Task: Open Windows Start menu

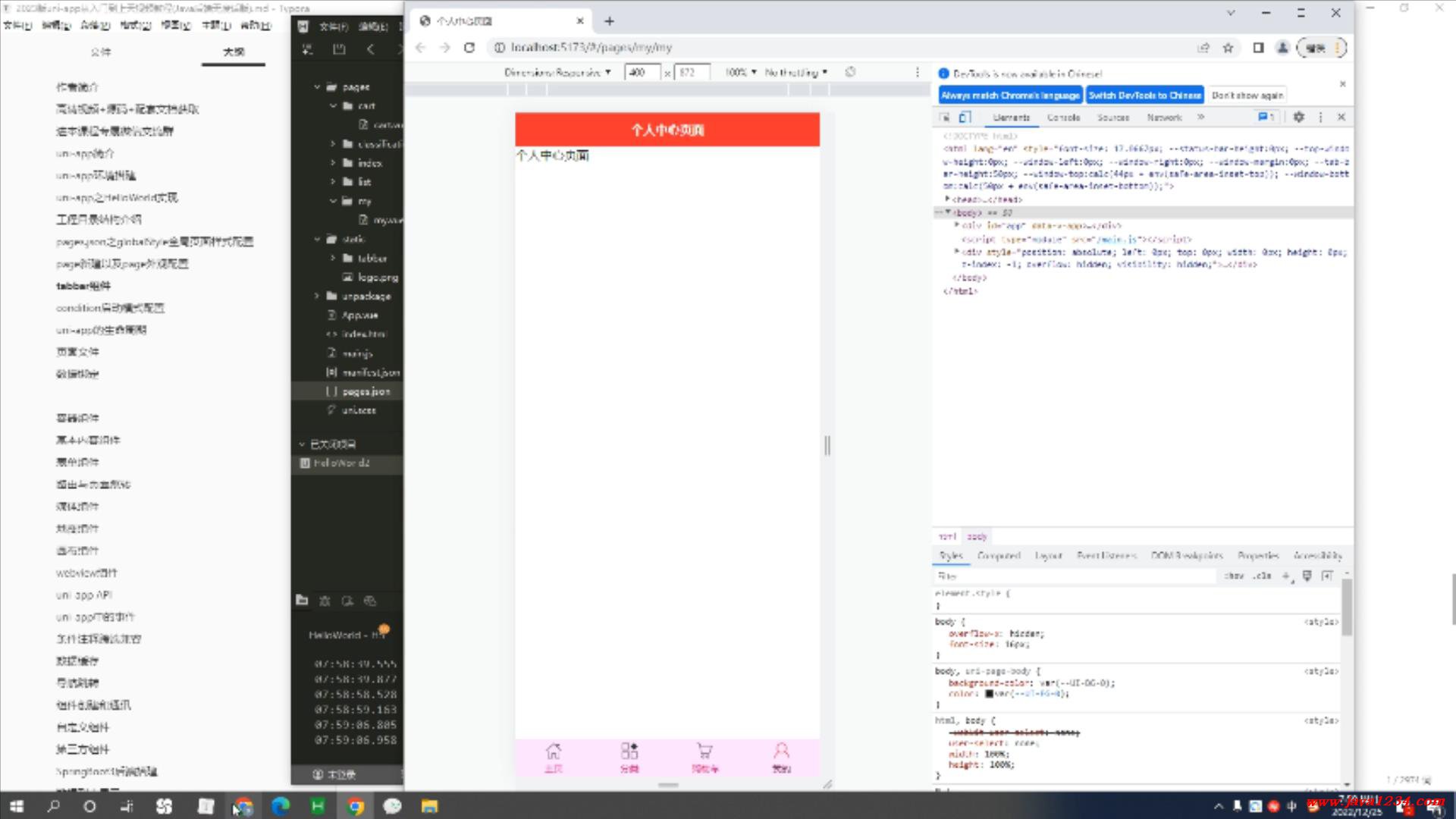Action: (17, 806)
